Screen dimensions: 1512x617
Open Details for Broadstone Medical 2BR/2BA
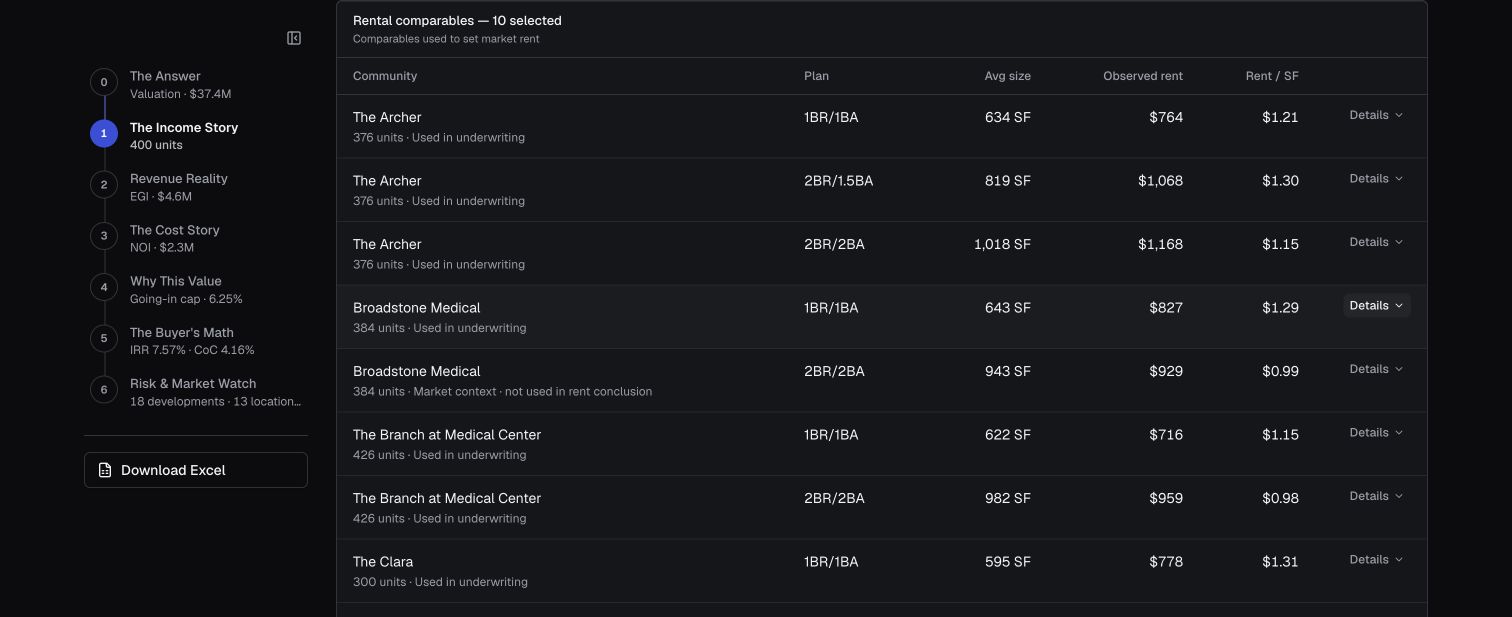pos(1376,369)
